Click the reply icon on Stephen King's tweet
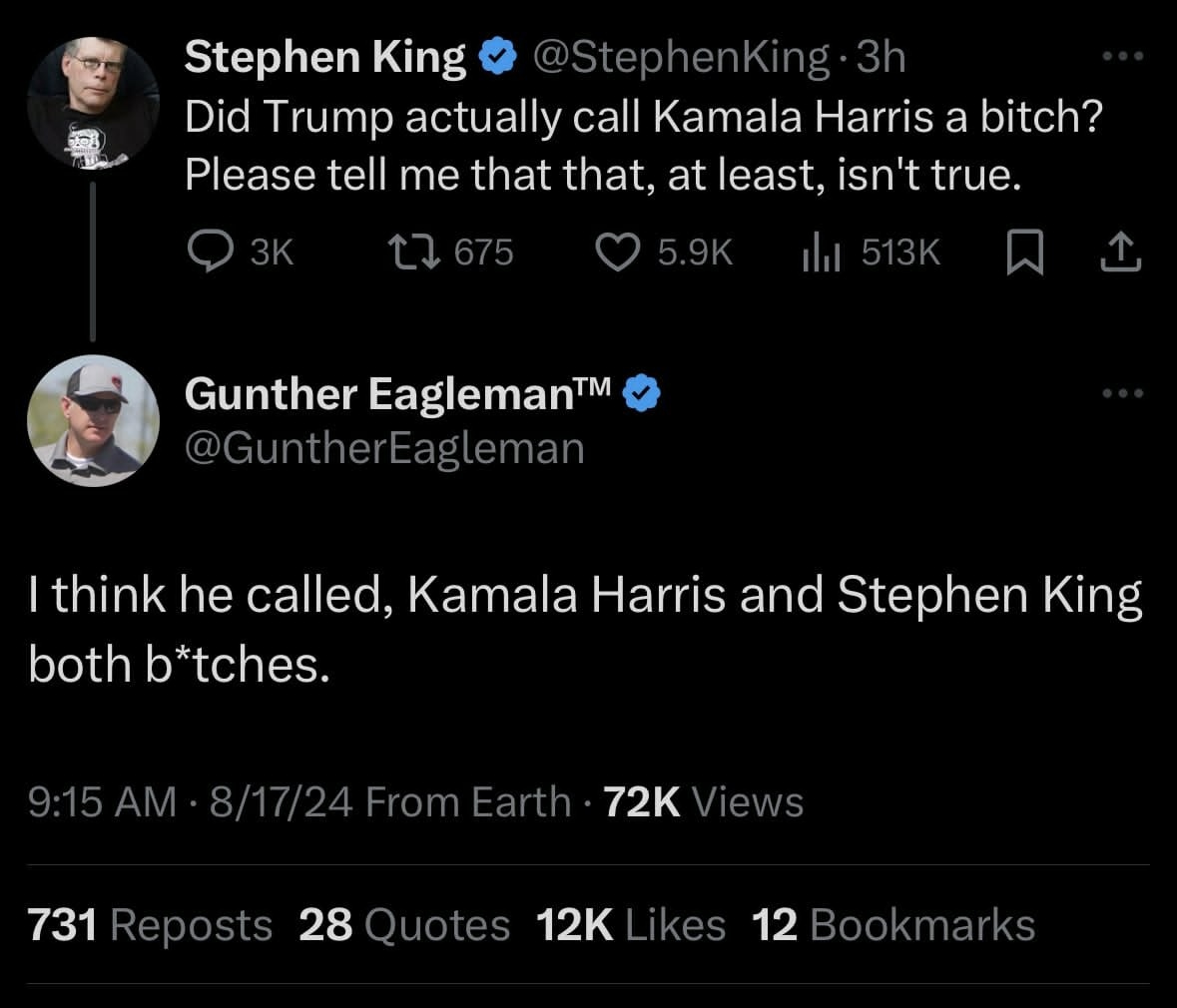 tap(211, 252)
